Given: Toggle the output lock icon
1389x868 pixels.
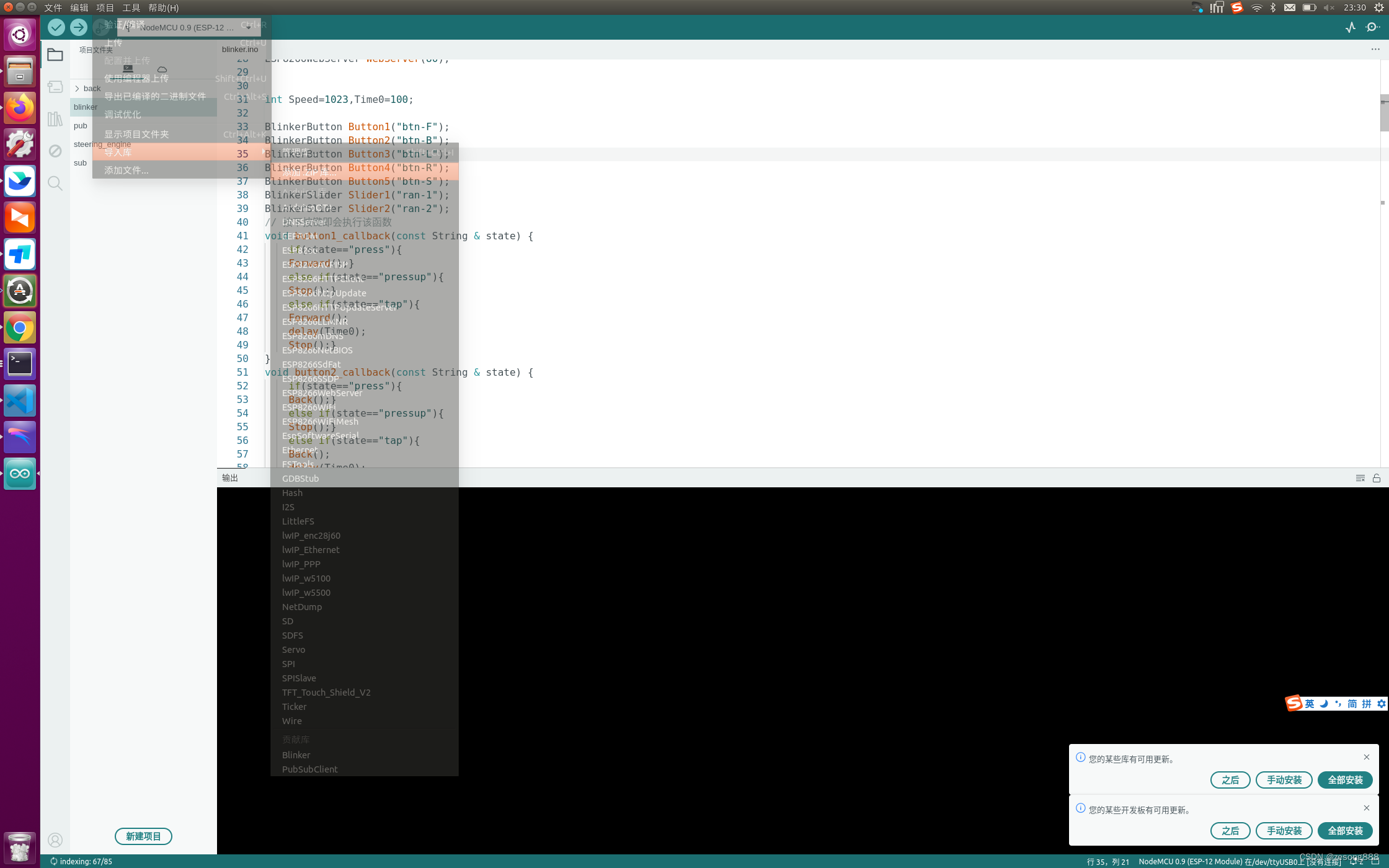Looking at the screenshot, I should [1377, 478].
